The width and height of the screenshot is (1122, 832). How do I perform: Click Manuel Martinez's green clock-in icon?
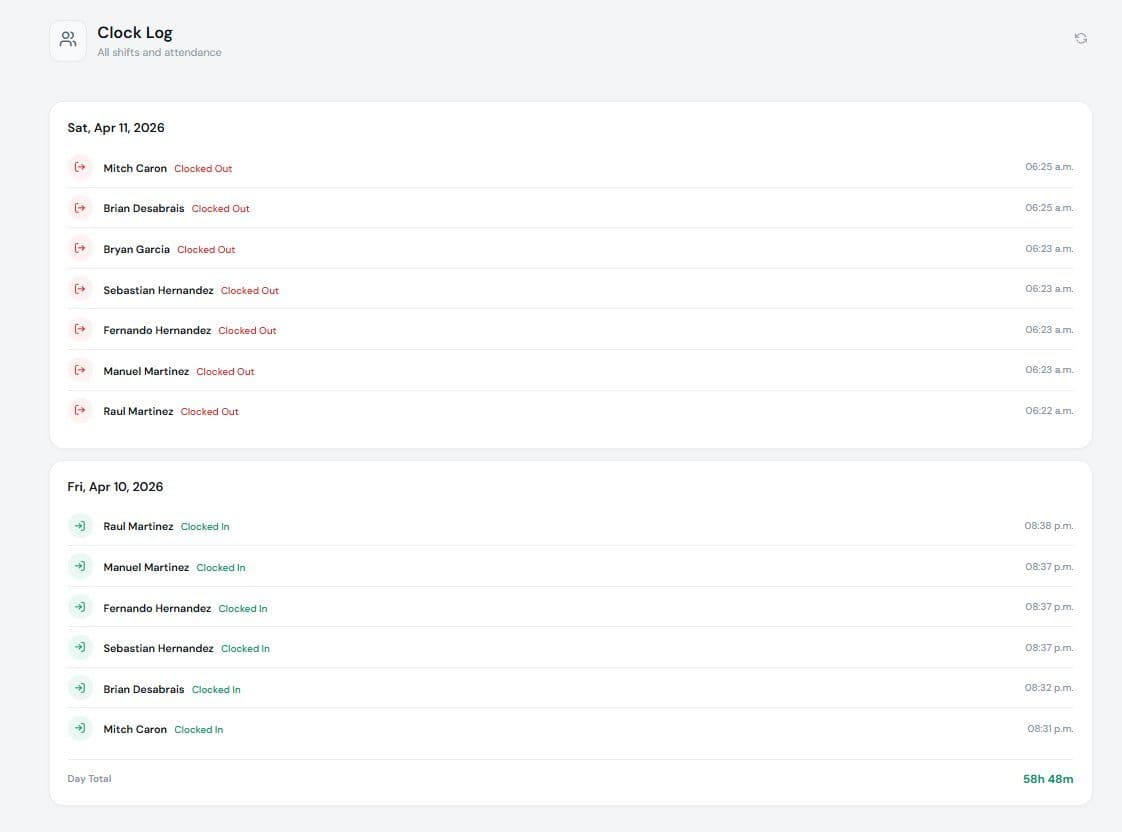point(80,566)
